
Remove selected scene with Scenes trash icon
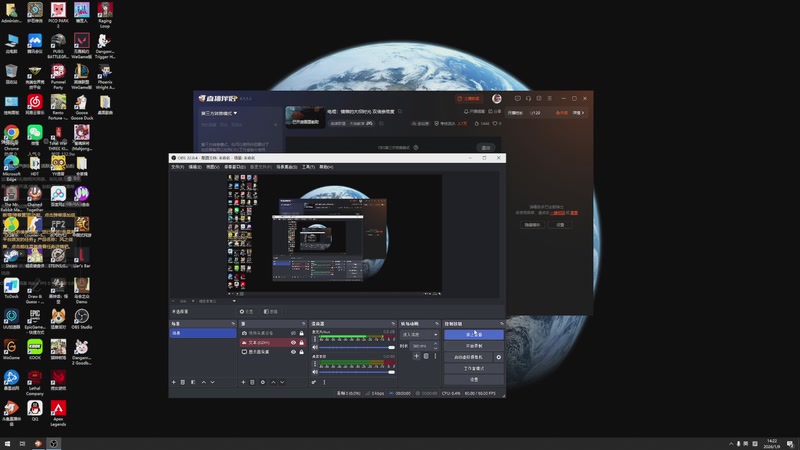click(x=183, y=382)
